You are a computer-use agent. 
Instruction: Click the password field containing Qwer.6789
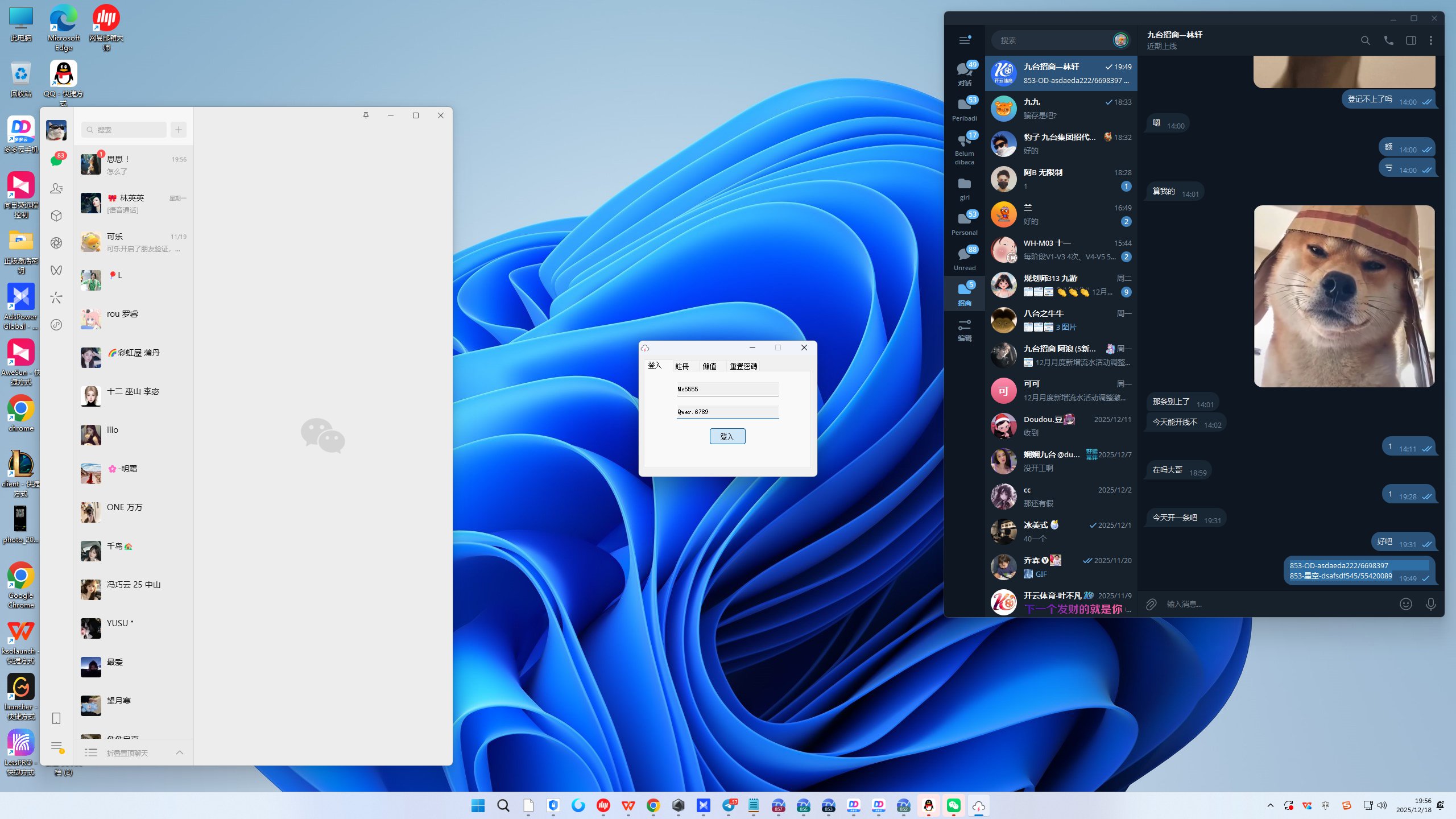pos(727,412)
